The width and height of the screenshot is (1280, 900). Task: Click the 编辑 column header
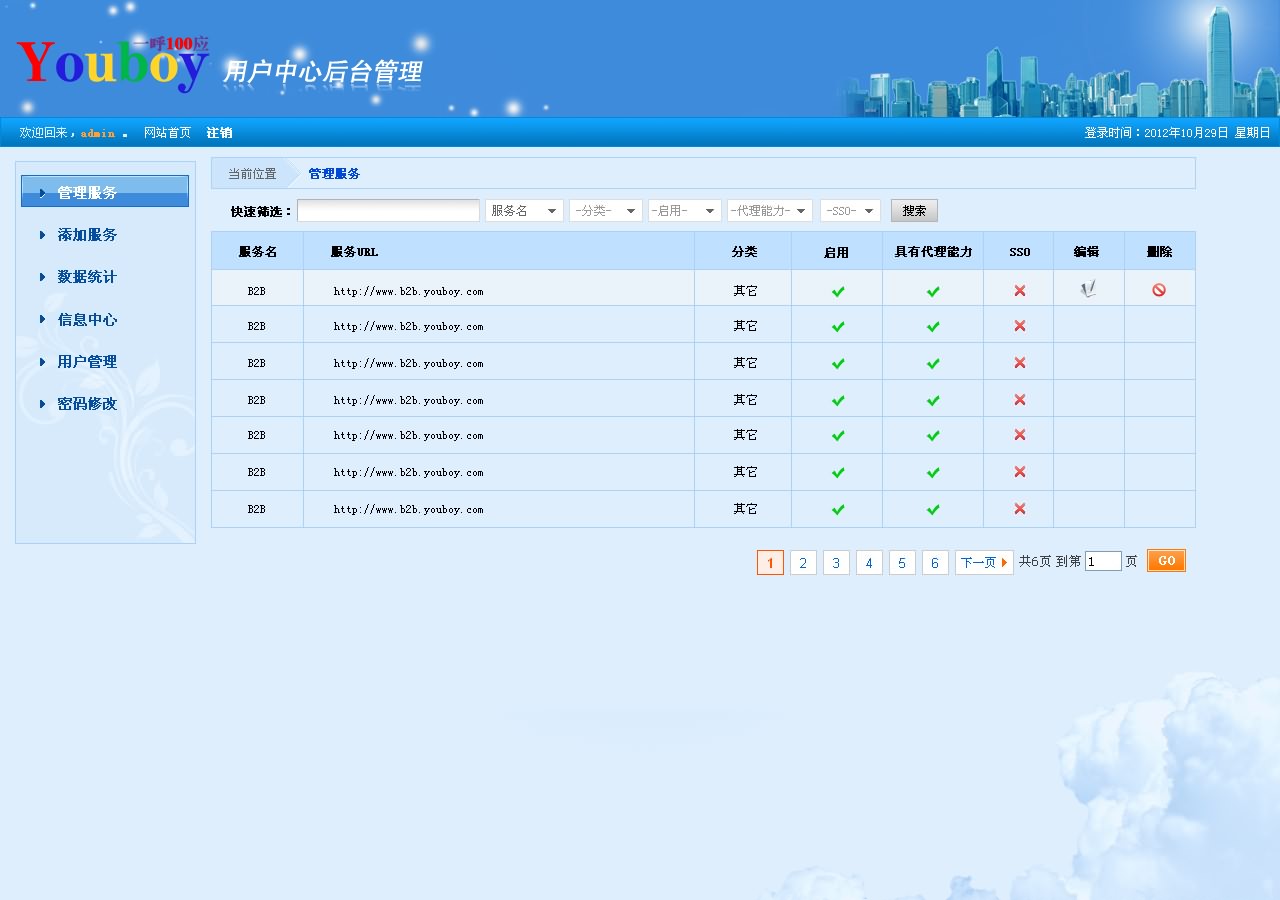[x=1087, y=252]
